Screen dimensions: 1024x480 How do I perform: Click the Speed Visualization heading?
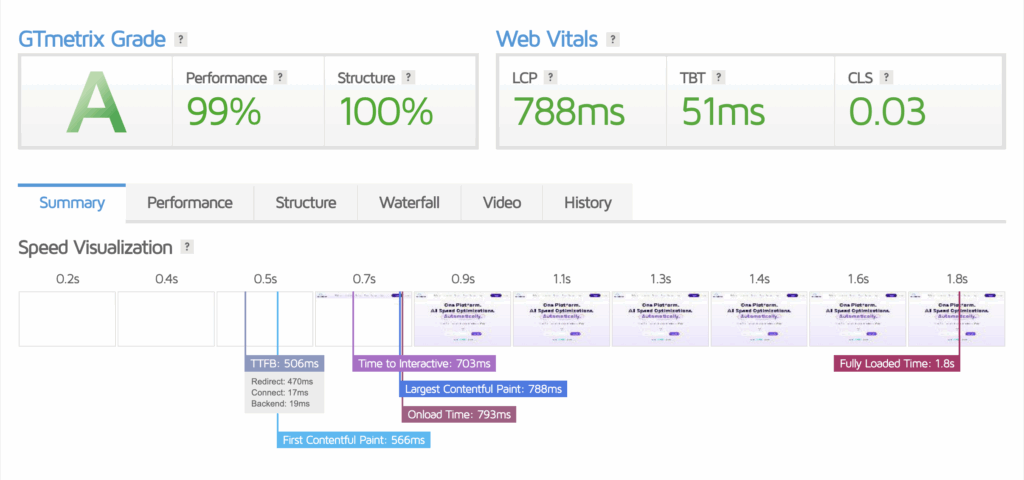[x=95, y=248]
